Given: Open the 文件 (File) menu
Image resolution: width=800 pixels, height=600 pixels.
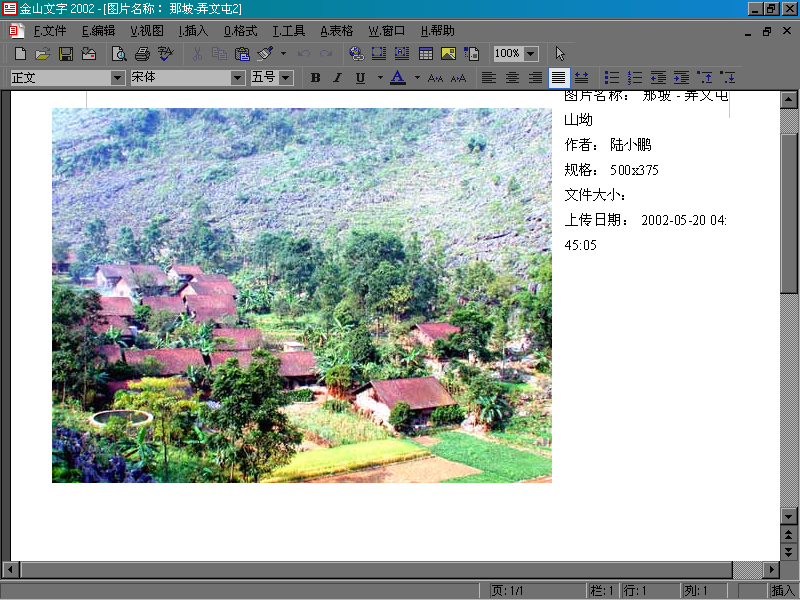Looking at the screenshot, I should coord(50,31).
